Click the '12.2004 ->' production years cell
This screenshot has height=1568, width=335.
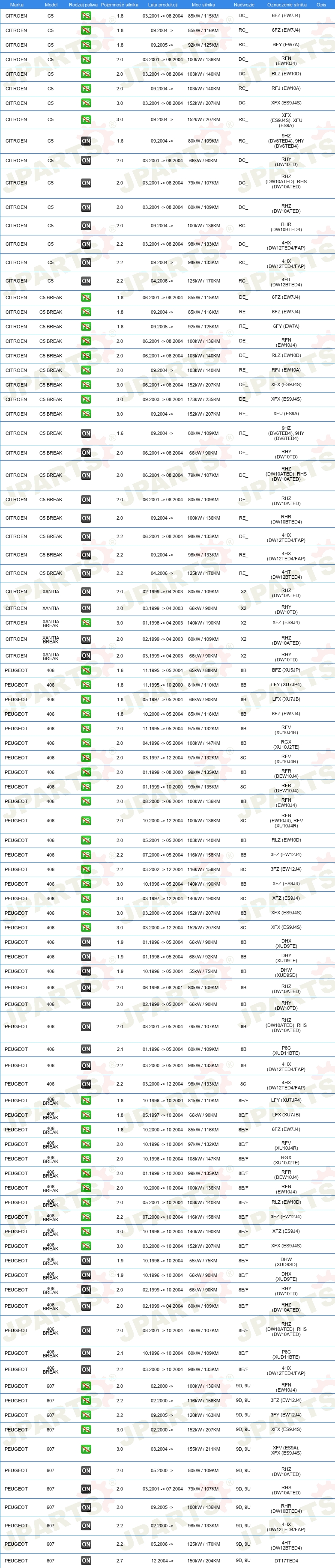163,1561
